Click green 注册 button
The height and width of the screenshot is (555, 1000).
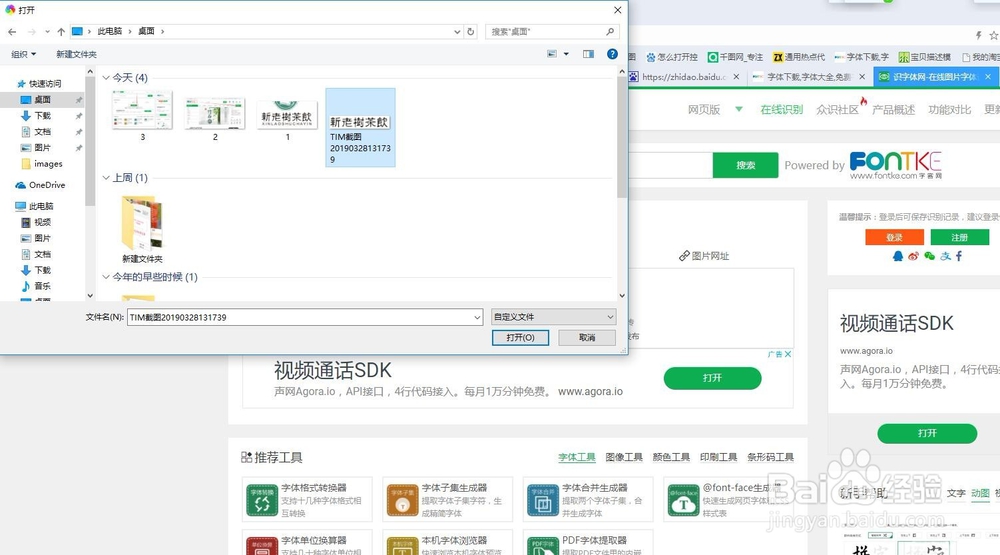(x=960, y=237)
